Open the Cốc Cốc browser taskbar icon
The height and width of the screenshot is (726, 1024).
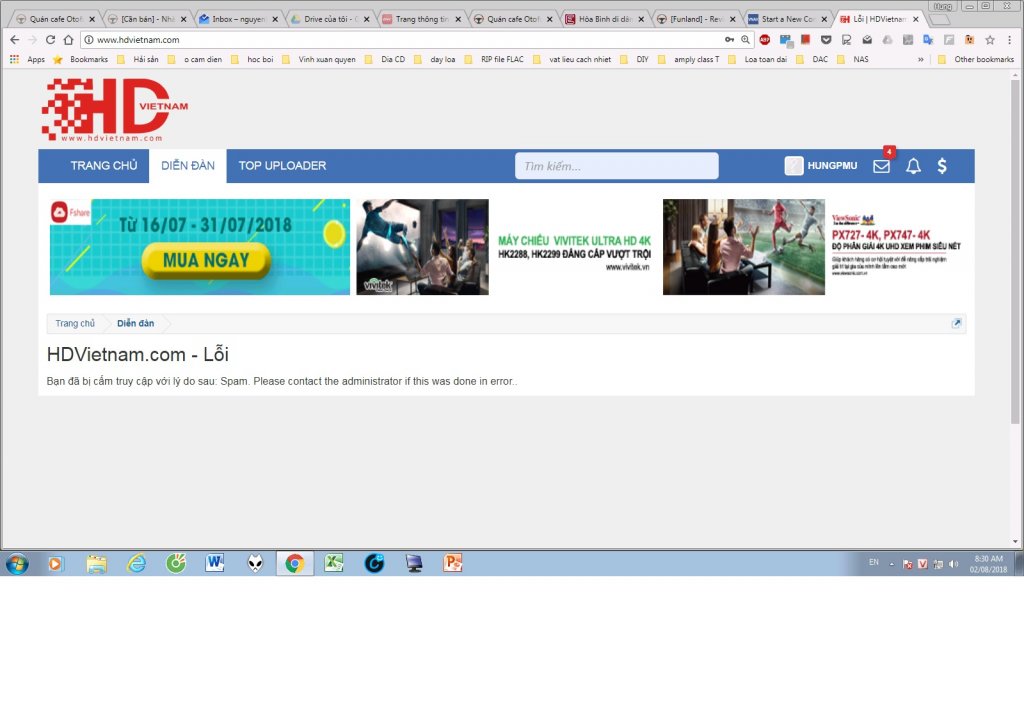176,563
